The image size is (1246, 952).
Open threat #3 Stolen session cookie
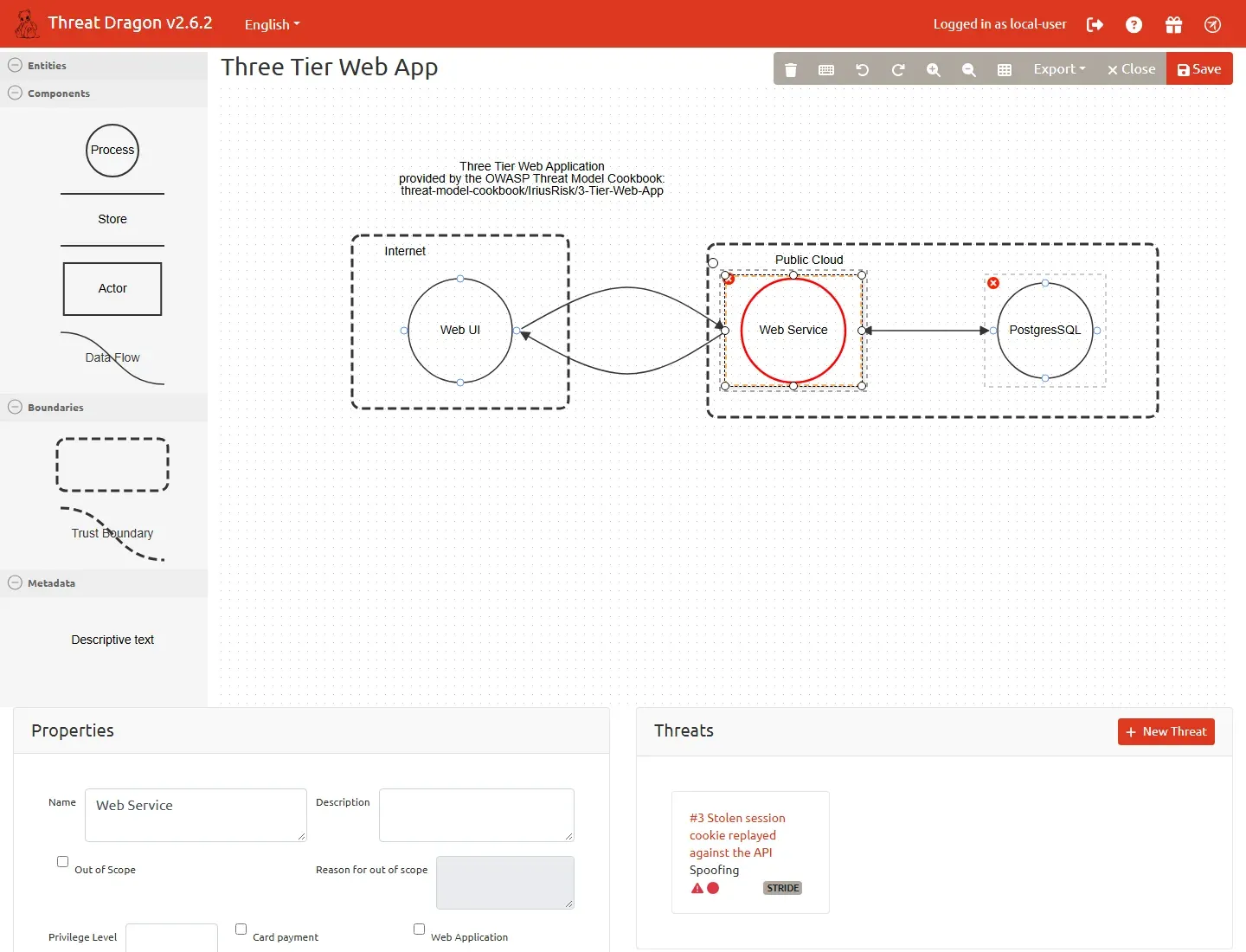point(737,835)
